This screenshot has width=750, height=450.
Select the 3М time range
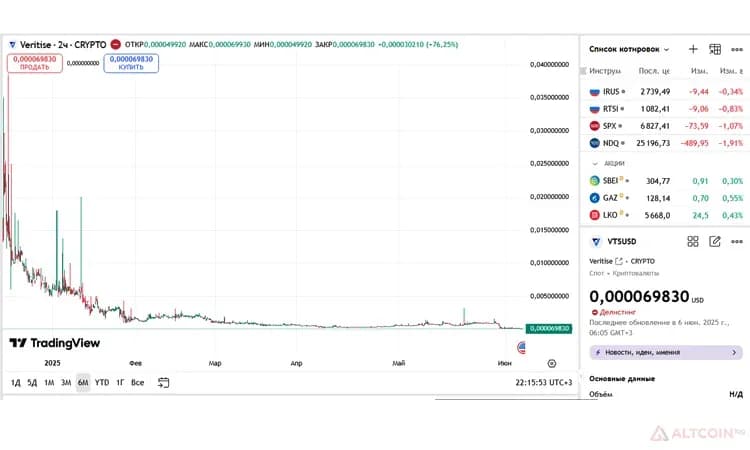[66, 383]
